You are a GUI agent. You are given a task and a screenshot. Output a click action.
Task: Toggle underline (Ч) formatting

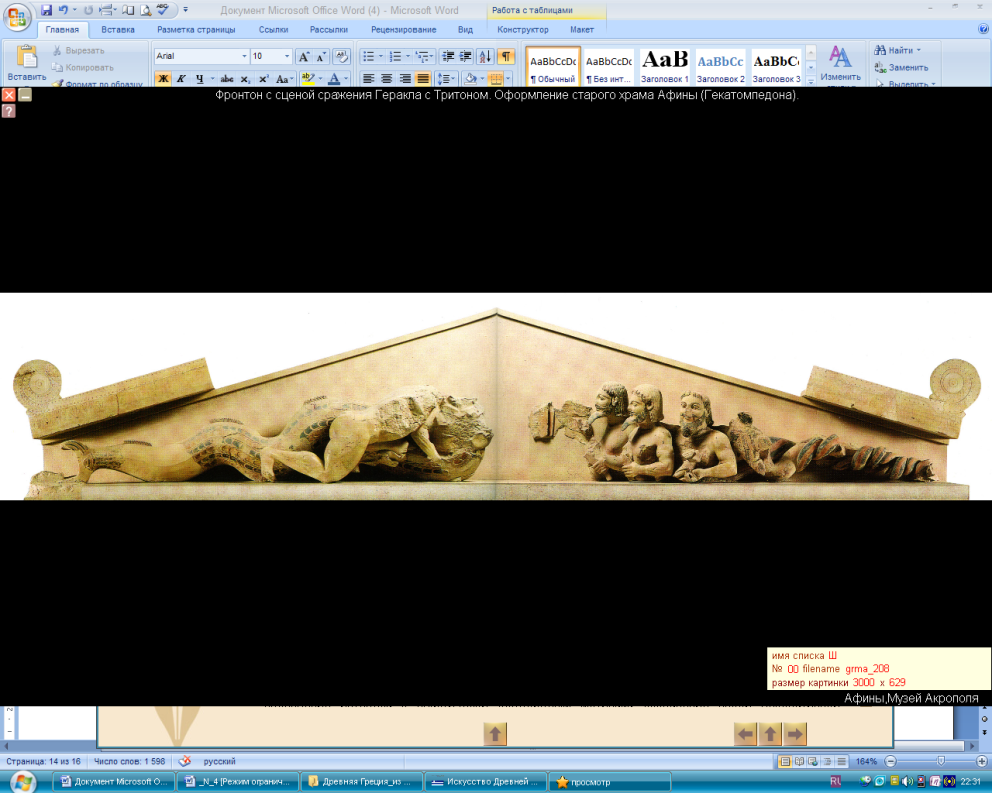[199, 78]
